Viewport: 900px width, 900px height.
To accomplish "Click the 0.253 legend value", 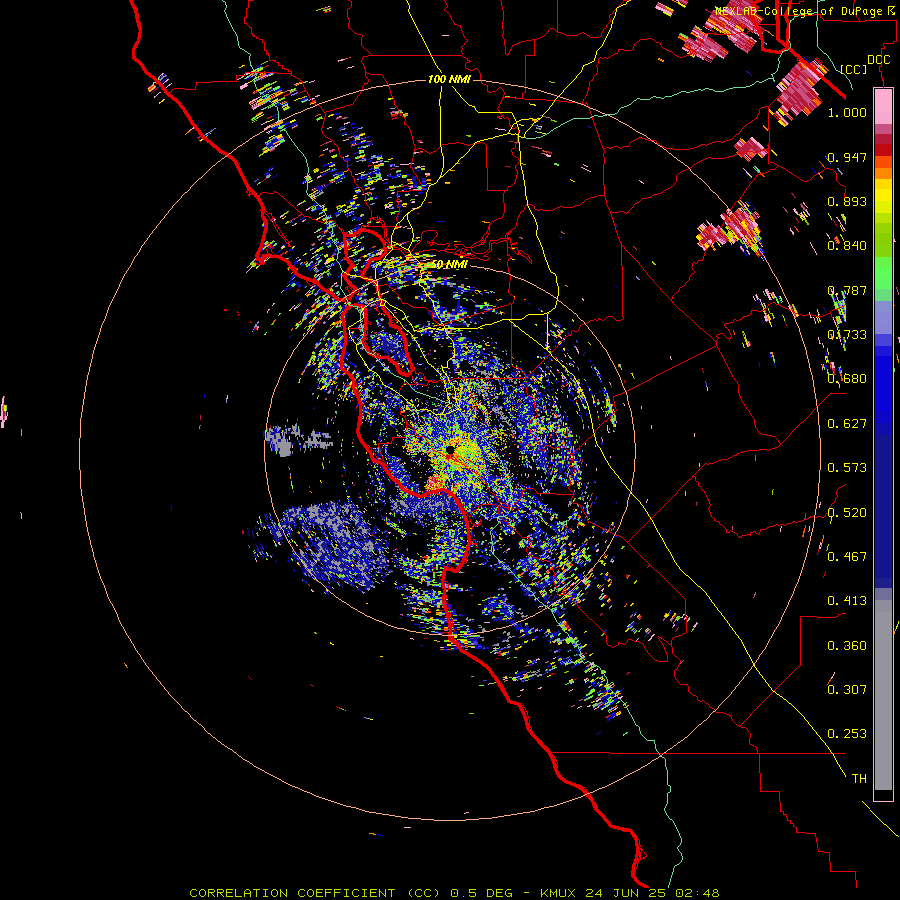I will (x=847, y=734).
